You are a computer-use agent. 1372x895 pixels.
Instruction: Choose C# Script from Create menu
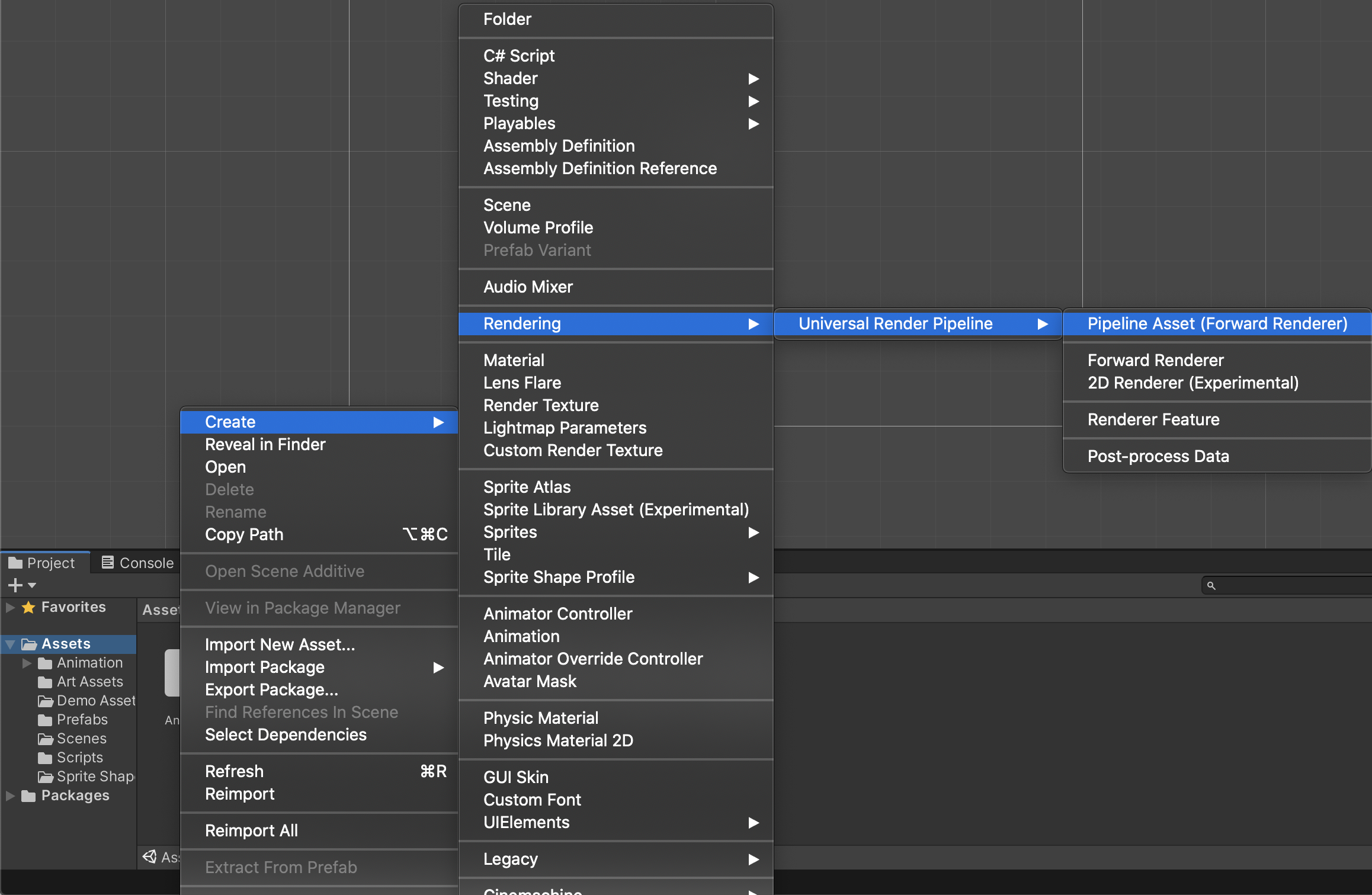point(518,56)
